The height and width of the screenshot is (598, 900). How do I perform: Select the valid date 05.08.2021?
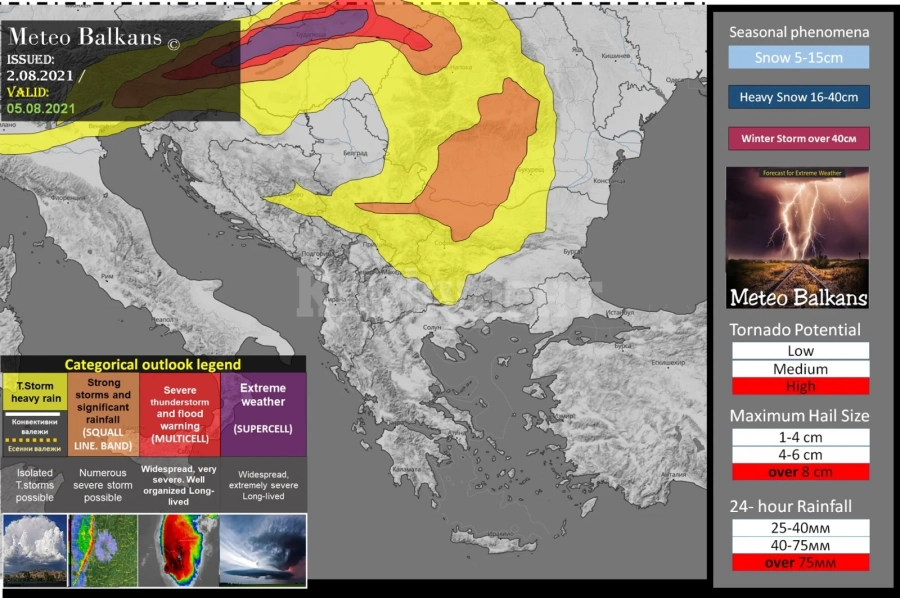[x=41, y=108]
